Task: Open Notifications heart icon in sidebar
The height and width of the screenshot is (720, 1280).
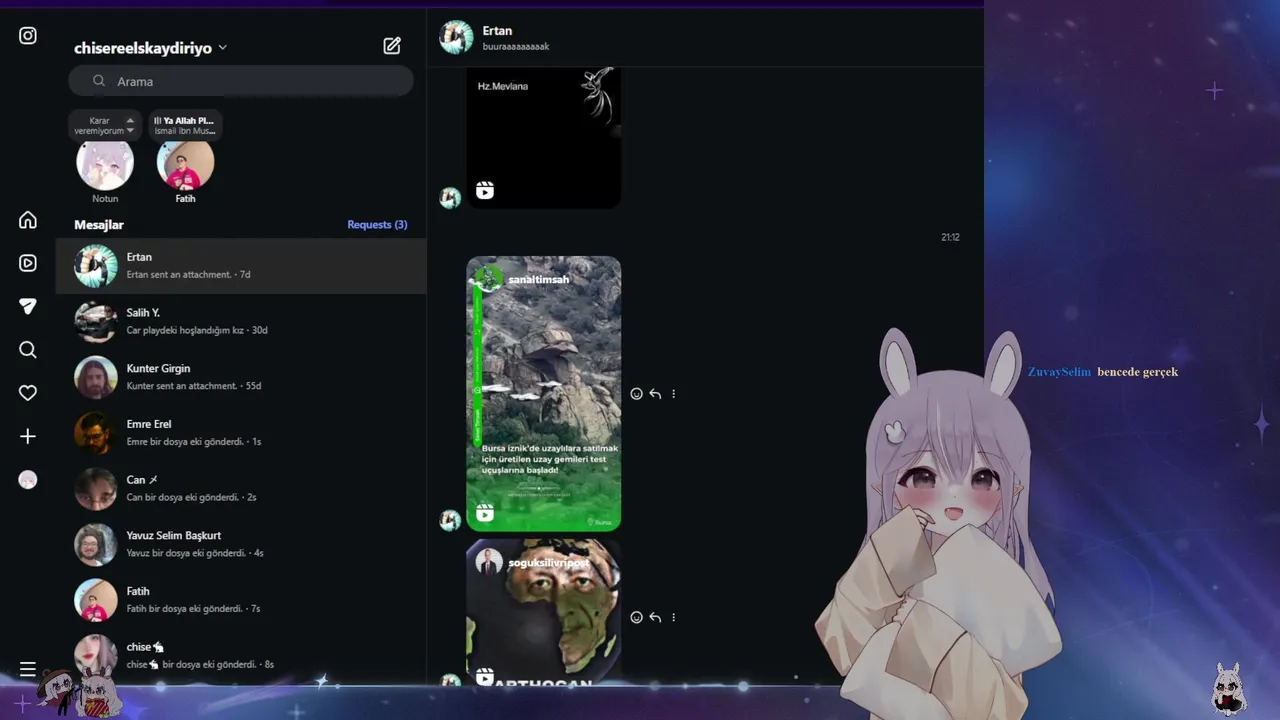Action: (x=28, y=393)
